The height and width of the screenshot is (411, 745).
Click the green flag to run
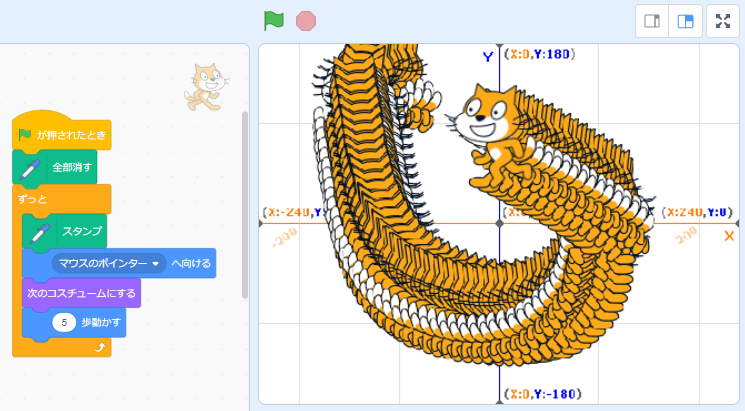[274, 21]
